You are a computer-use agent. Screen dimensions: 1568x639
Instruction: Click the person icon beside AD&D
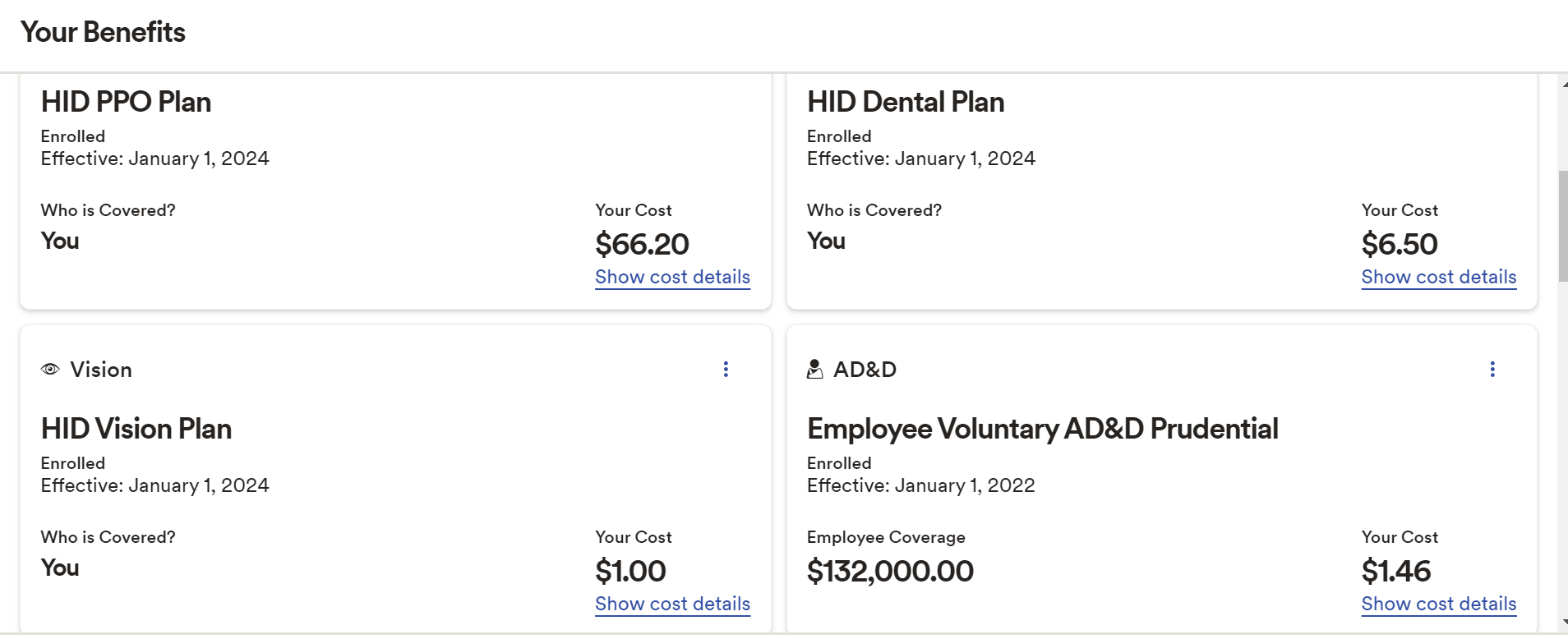[x=814, y=370]
